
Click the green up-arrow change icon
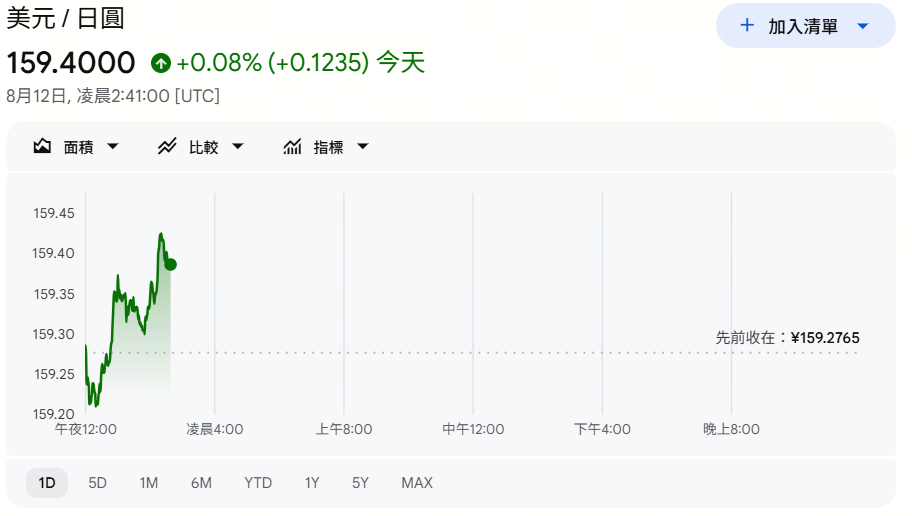(161, 63)
